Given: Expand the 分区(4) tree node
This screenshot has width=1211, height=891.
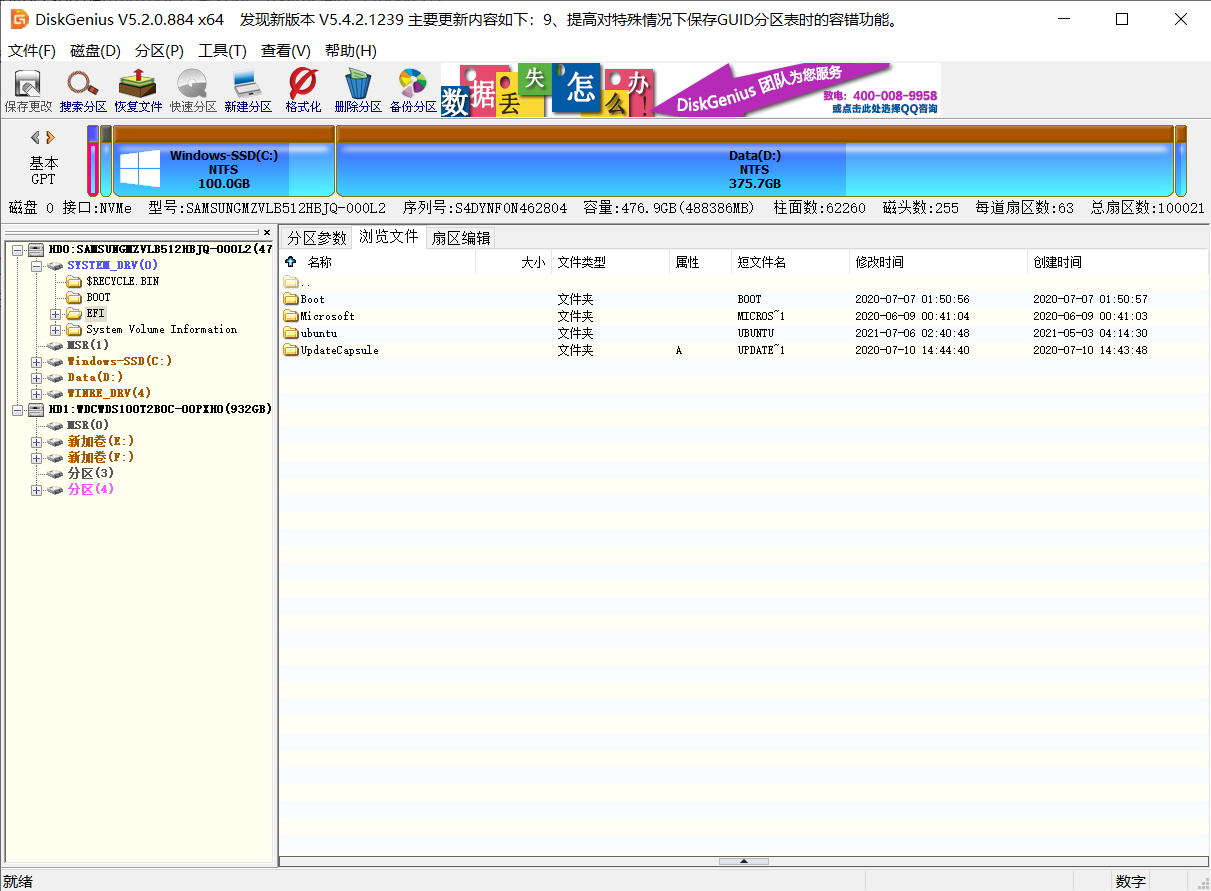Looking at the screenshot, I should point(36,489).
